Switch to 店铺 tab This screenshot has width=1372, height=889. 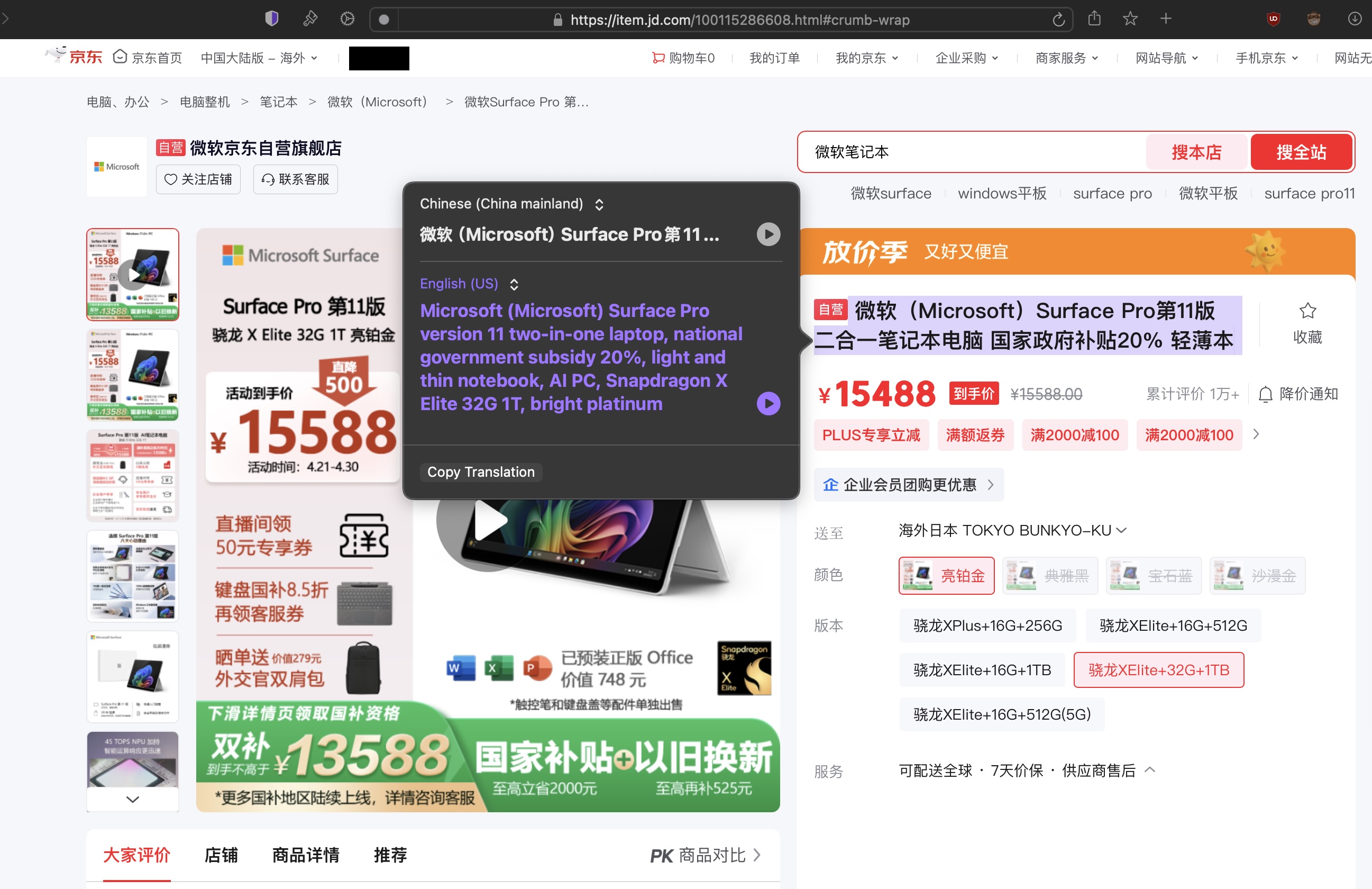tap(221, 855)
